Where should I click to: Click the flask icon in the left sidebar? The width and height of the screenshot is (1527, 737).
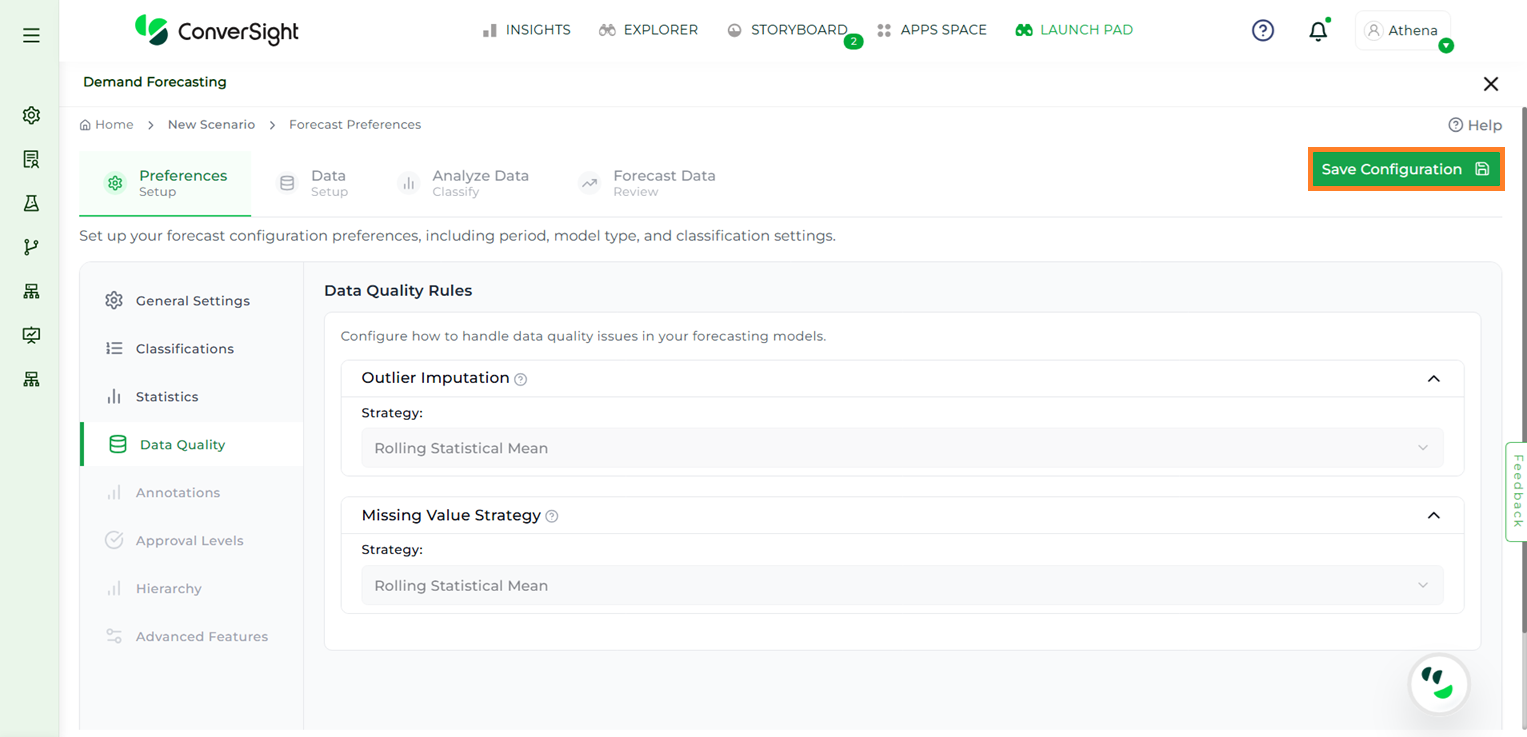(x=31, y=203)
